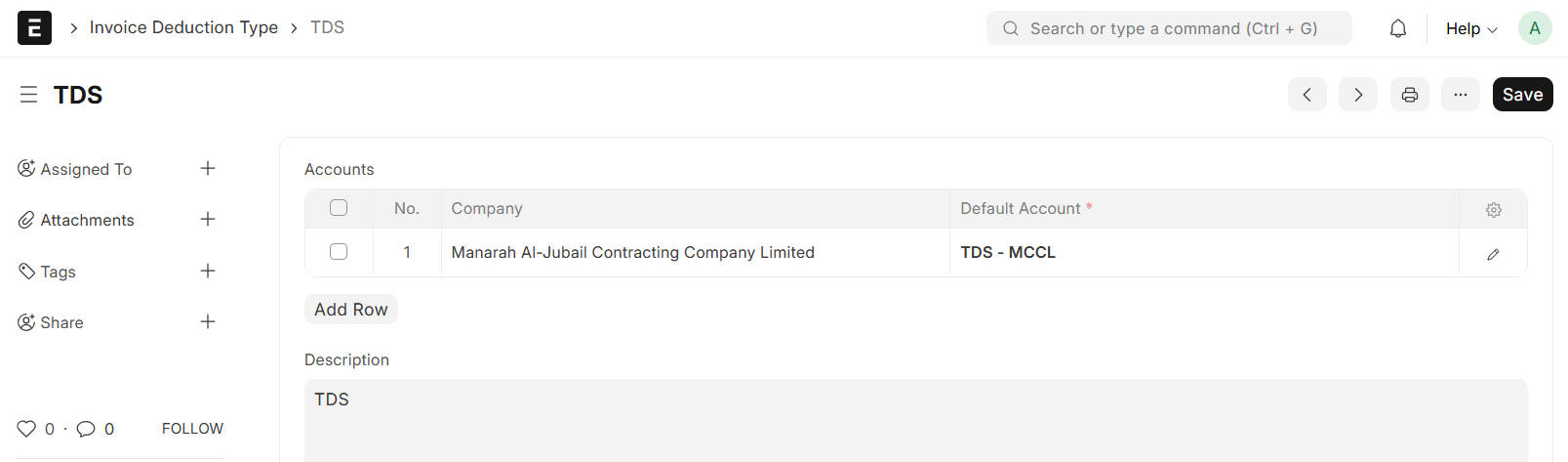
Task: Open the three-dots more actions menu
Action: [x=1461, y=95]
